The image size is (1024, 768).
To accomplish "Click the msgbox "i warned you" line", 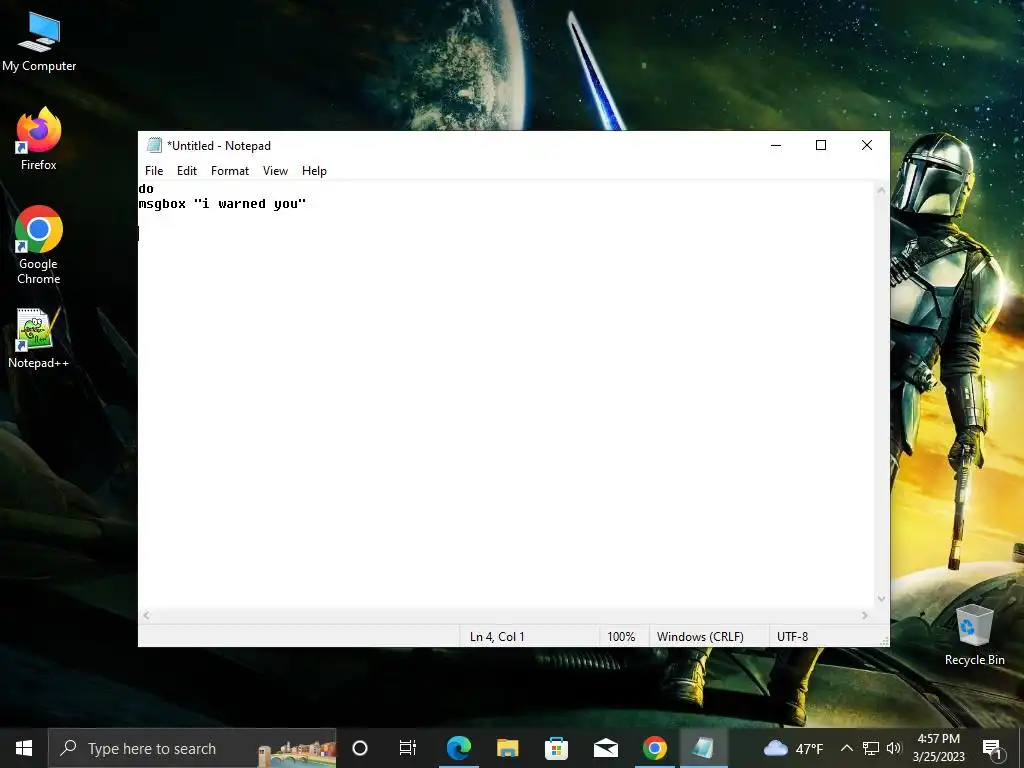I will (x=222, y=204).
